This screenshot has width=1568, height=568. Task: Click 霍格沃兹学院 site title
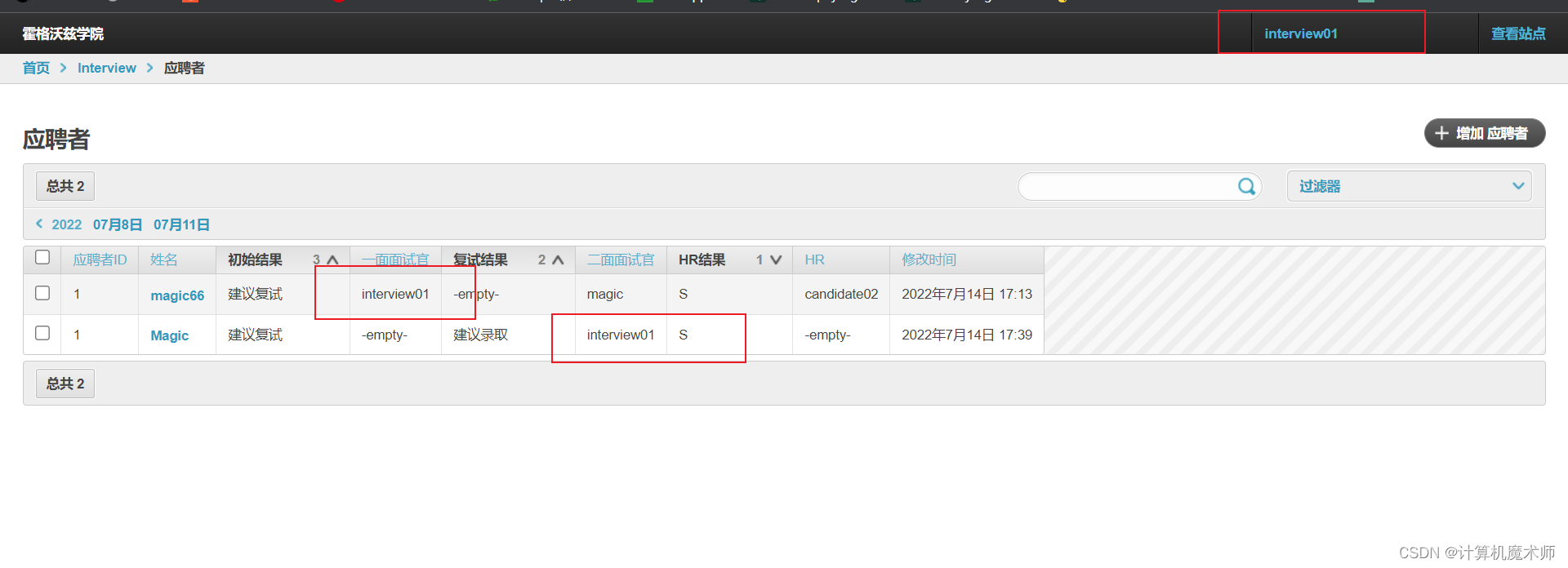pyautogui.click(x=63, y=33)
